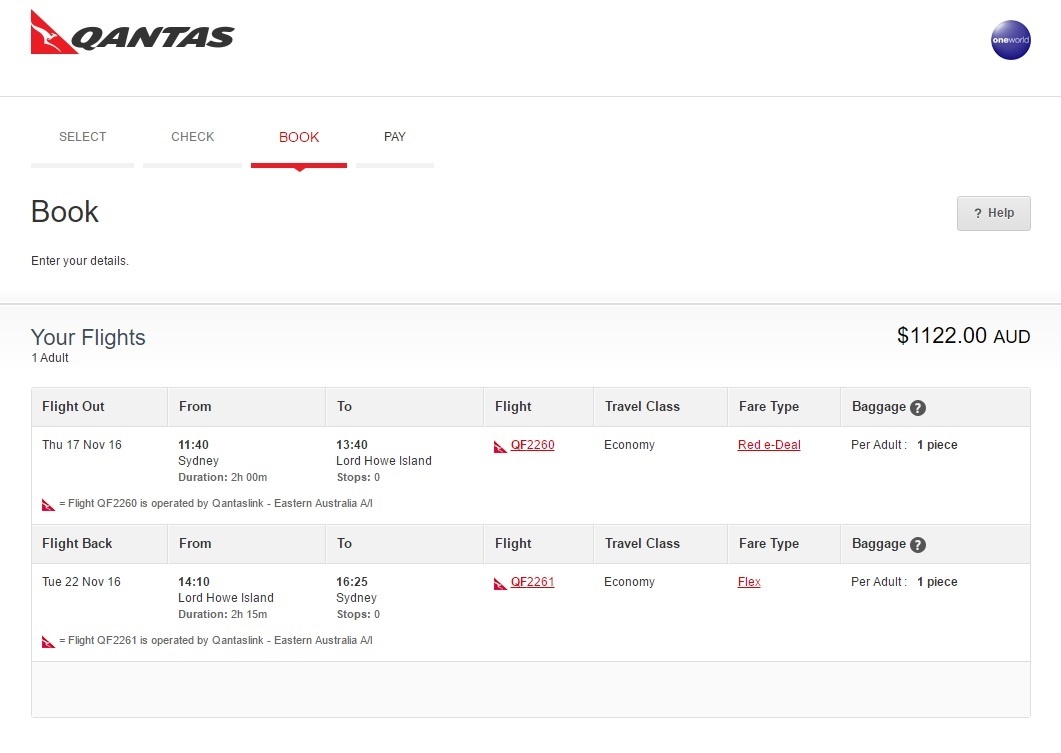Click the Qantas kangaroo logo
This screenshot has height=753, width=1061.
coord(133,32)
